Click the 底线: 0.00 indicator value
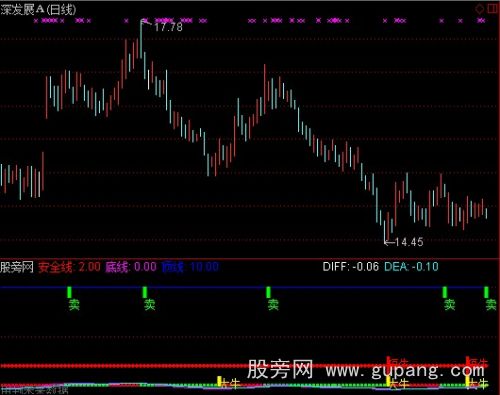This screenshot has height=395, width=500. tap(131, 267)
